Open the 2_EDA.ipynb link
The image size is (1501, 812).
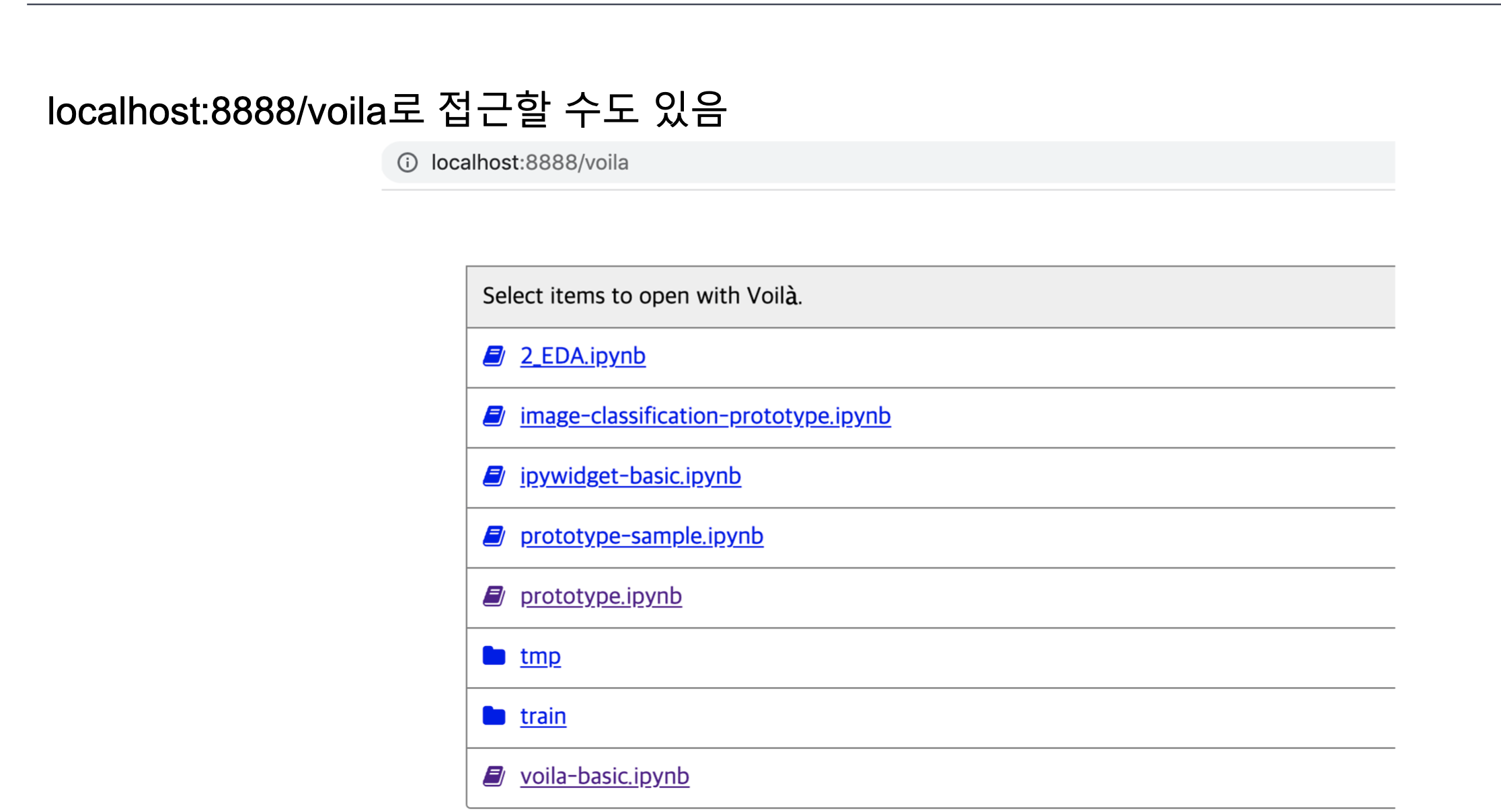pos(582,356)
